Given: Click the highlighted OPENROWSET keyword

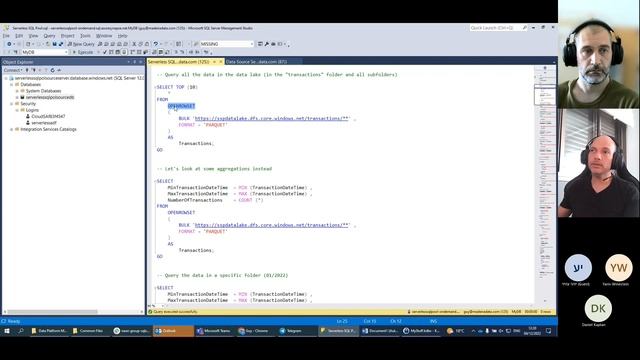Looking at the screenshot, I should [181, 106].
